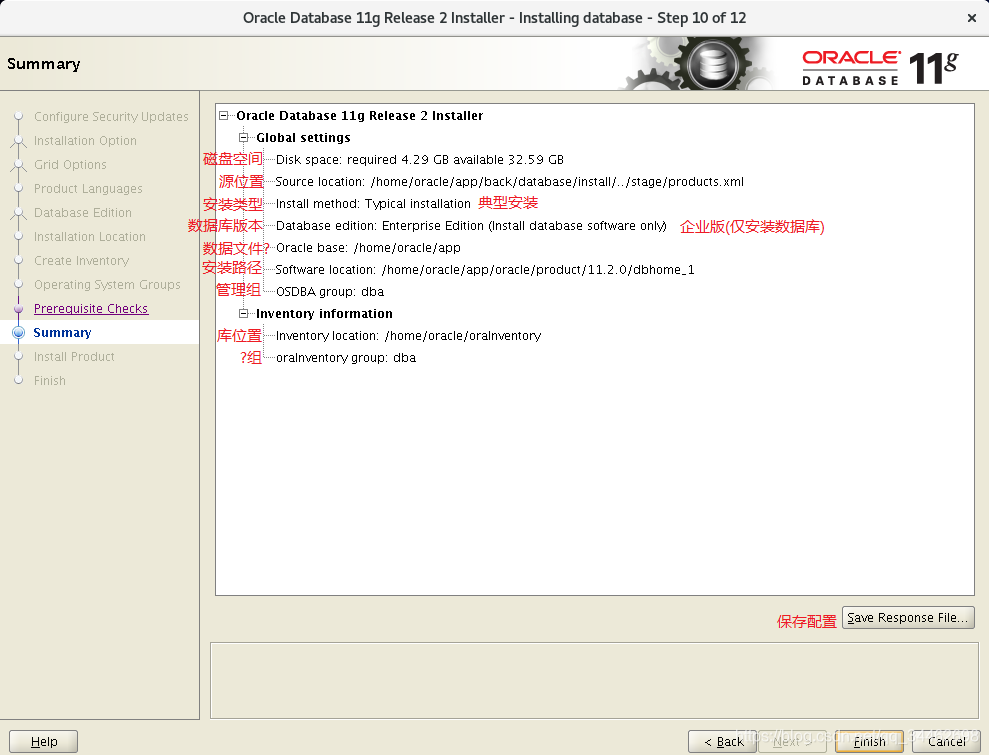Click the Create Inventory bullet icon
This screenshot has height=755, width=989.
[x=19, y=260]
